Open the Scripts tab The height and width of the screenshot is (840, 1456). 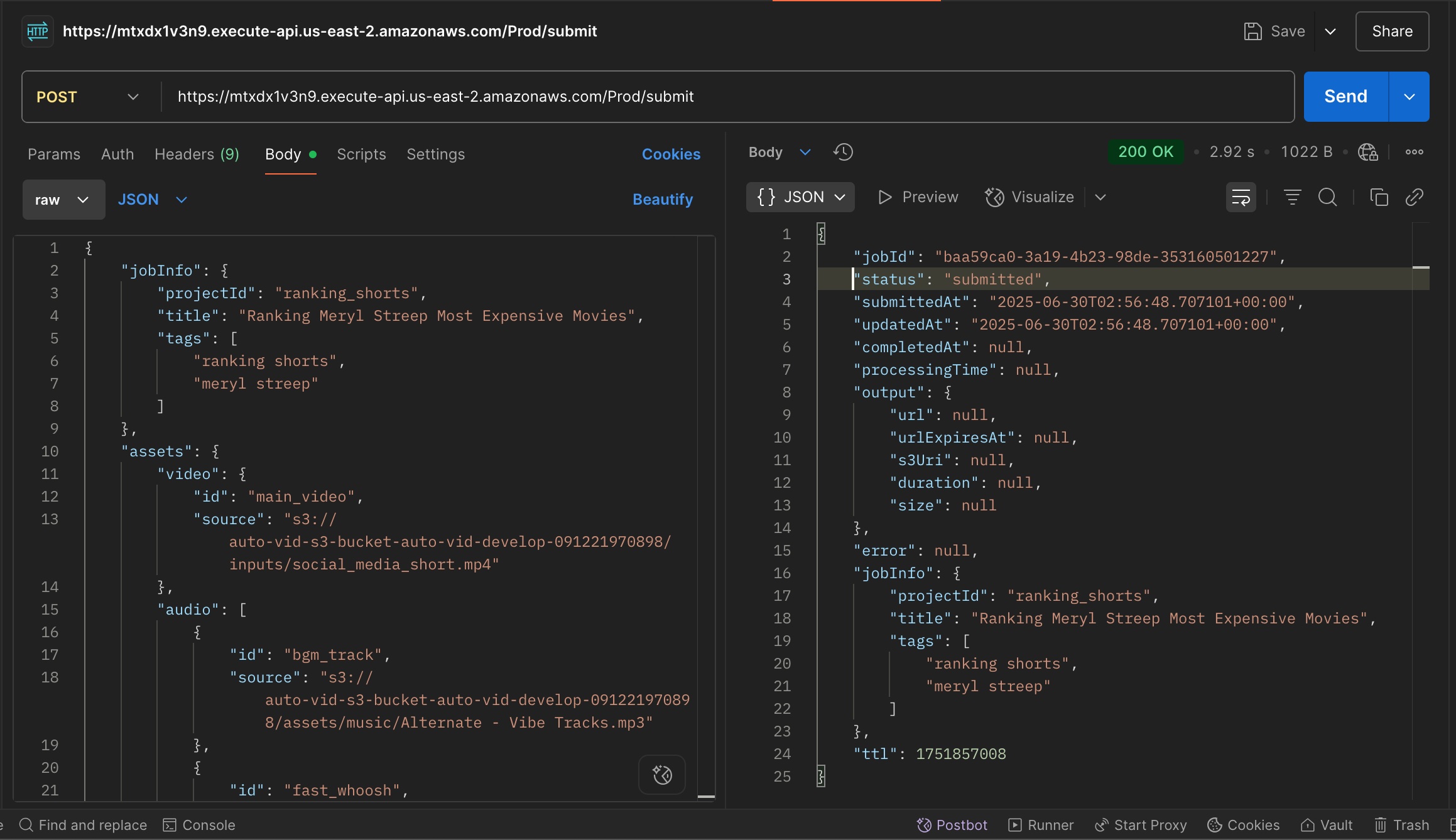click(x=361, y=154)
